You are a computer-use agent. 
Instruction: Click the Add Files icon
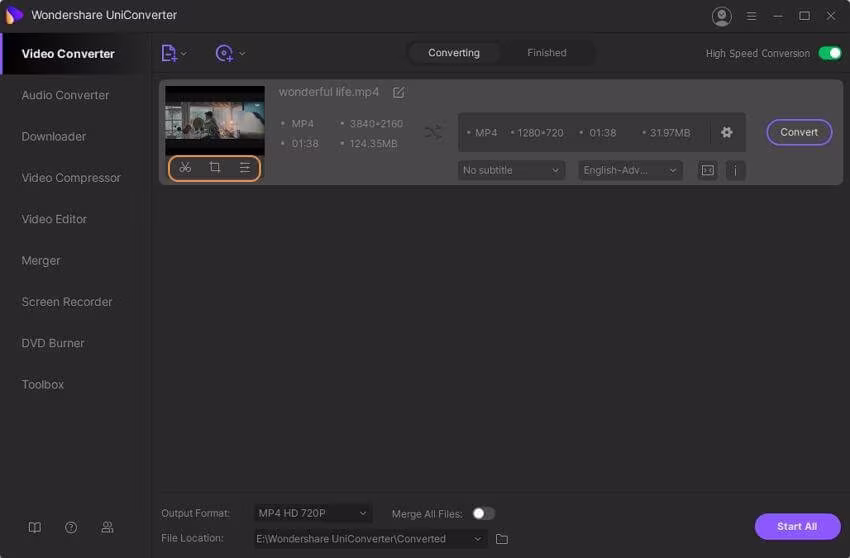pos(169,53)
